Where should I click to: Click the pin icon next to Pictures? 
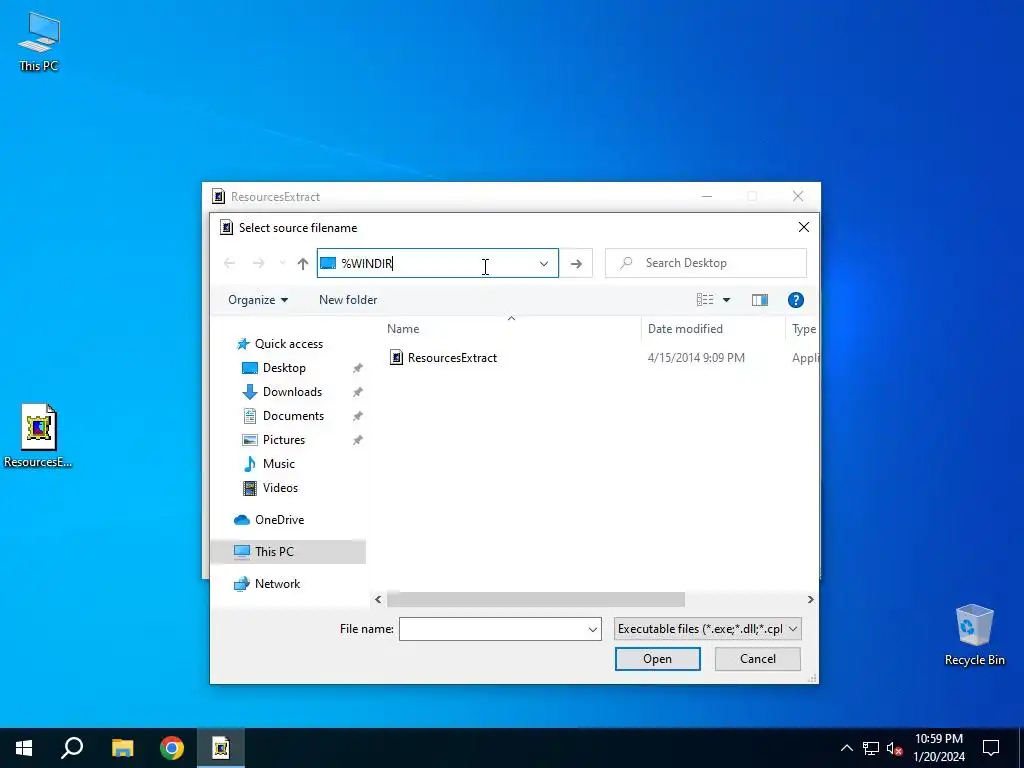pos(357,440)
